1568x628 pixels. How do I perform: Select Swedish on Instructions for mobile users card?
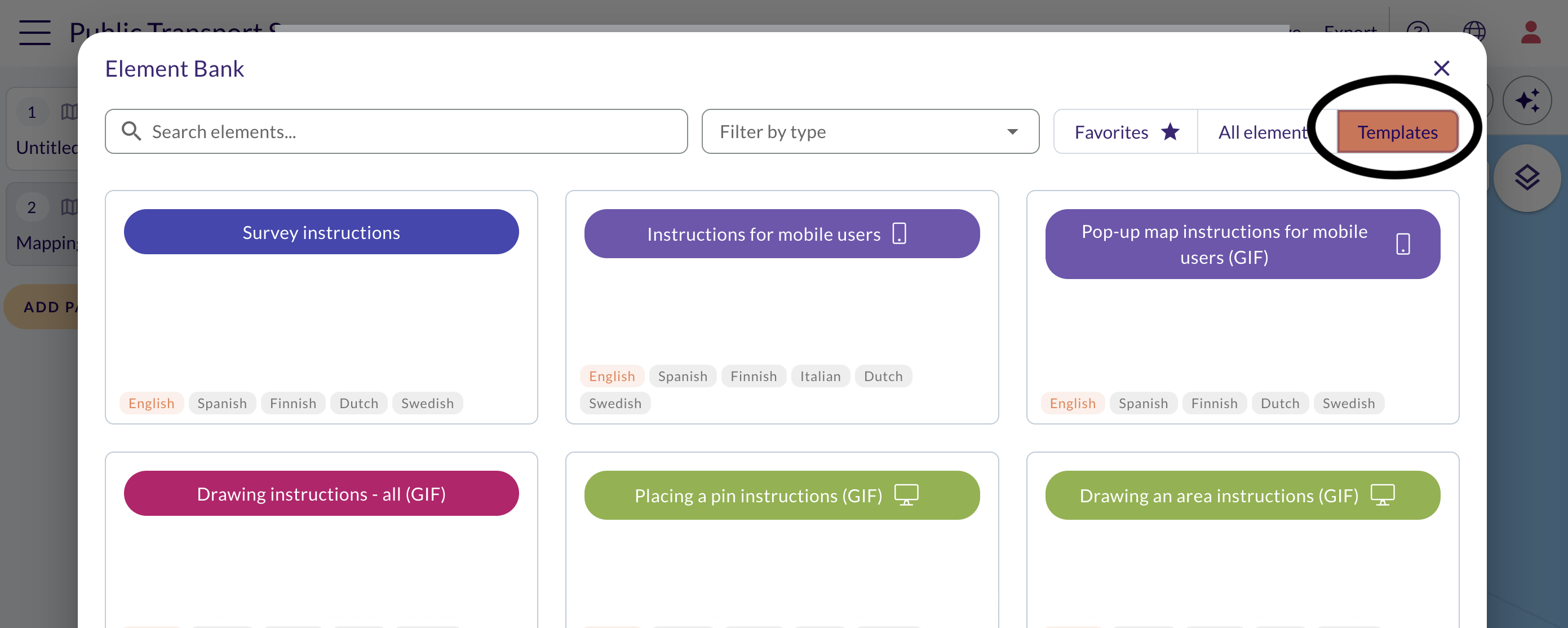615,403
